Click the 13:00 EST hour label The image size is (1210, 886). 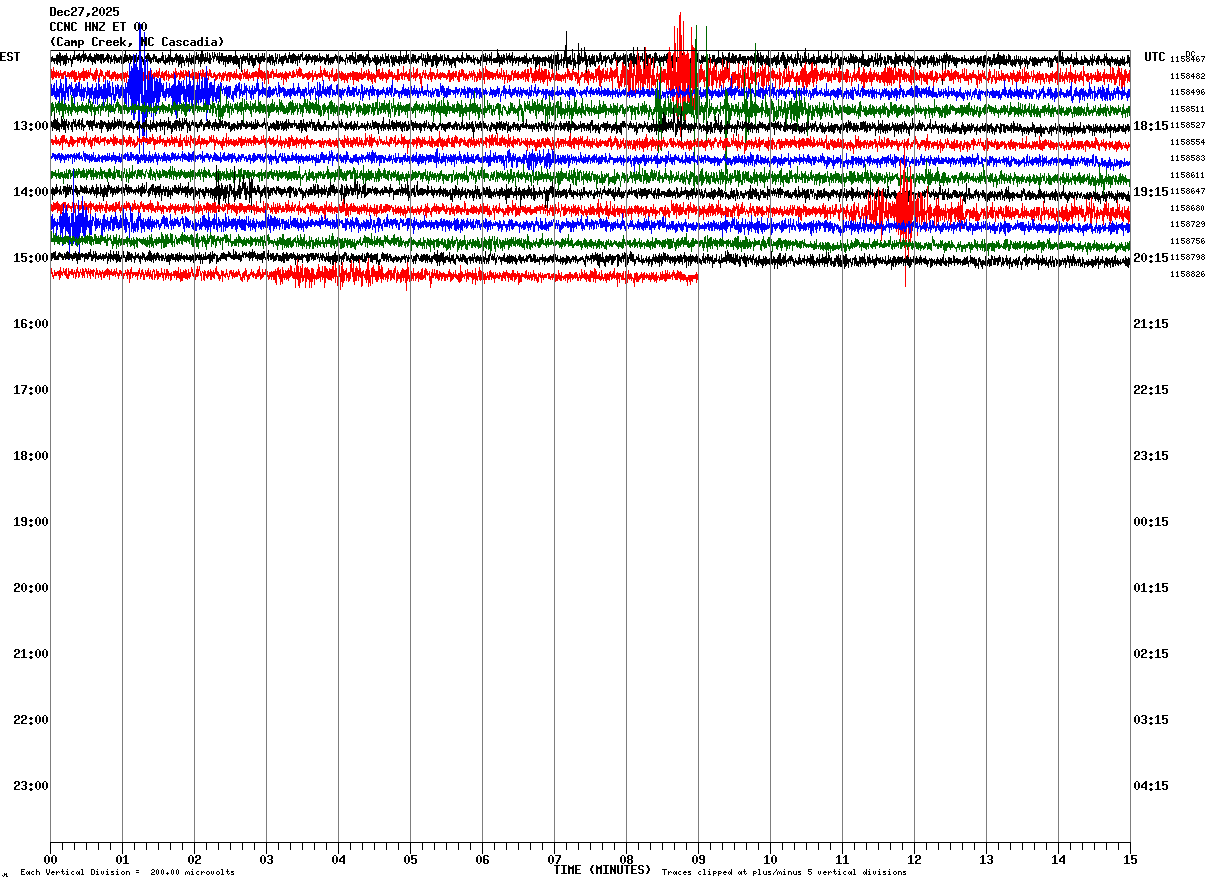31,126
